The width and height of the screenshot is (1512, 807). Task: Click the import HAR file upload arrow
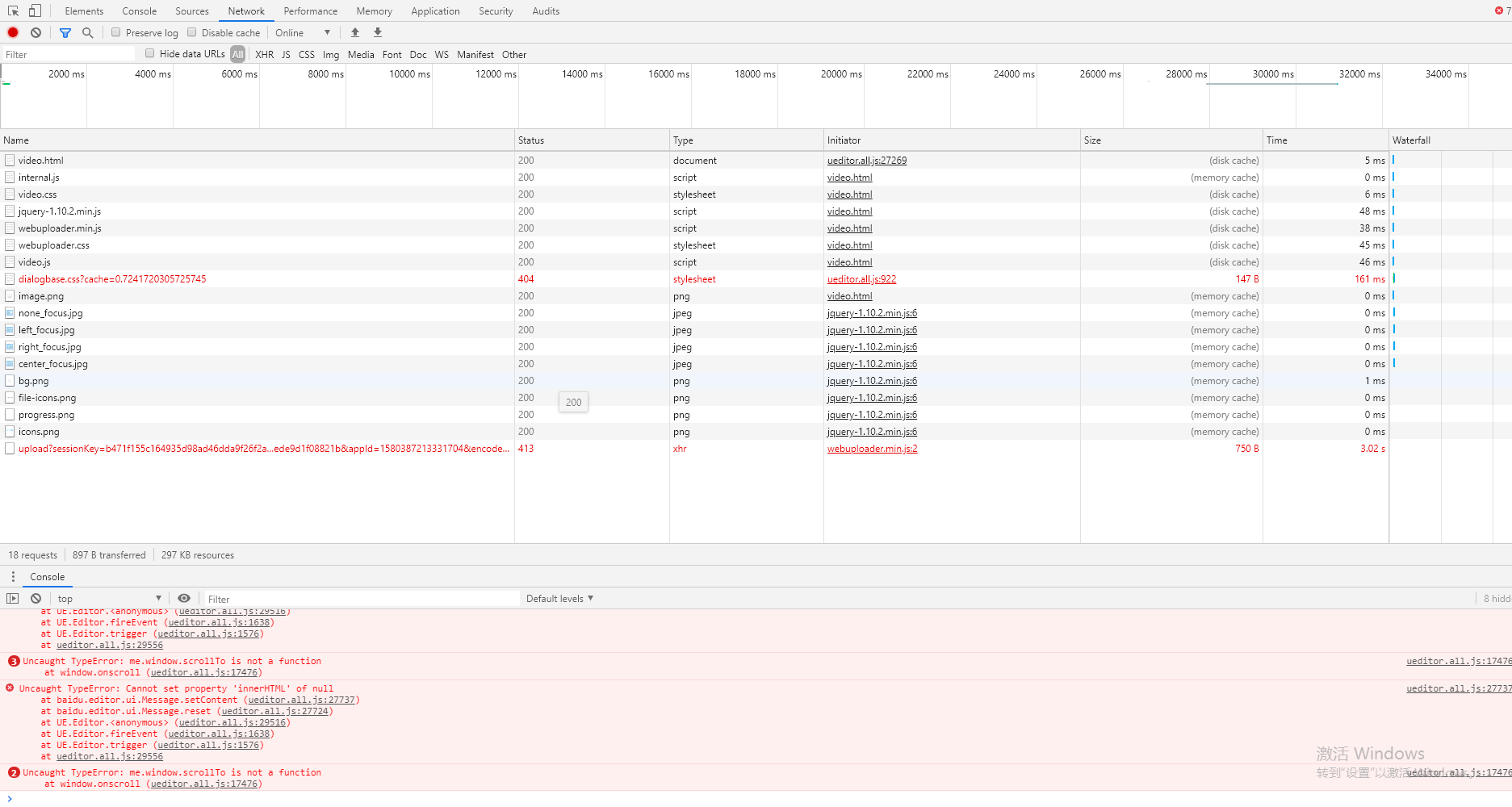click(x=355, y=32)
